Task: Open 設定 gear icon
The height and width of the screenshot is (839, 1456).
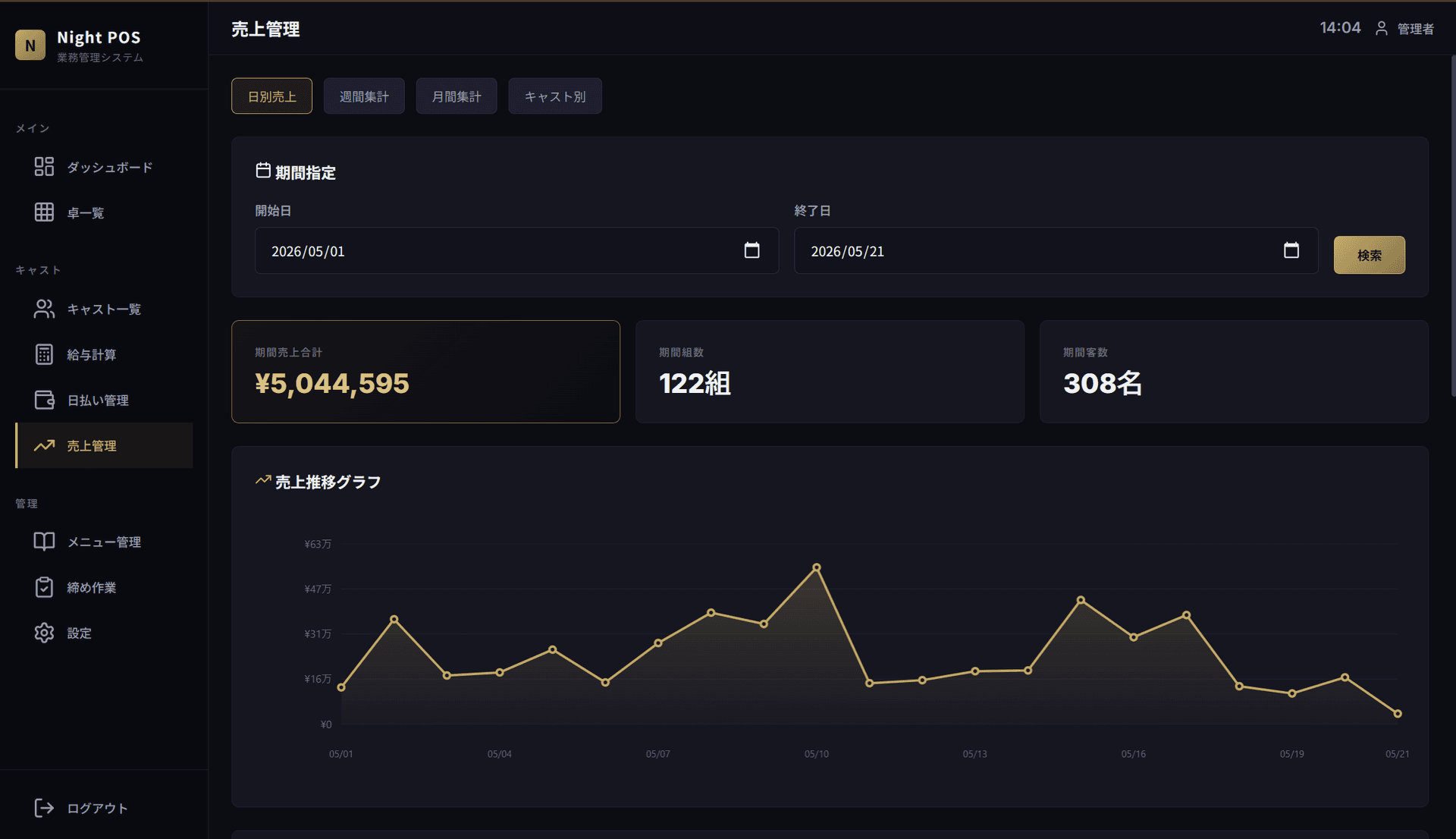Action: [x=44, y=633]
